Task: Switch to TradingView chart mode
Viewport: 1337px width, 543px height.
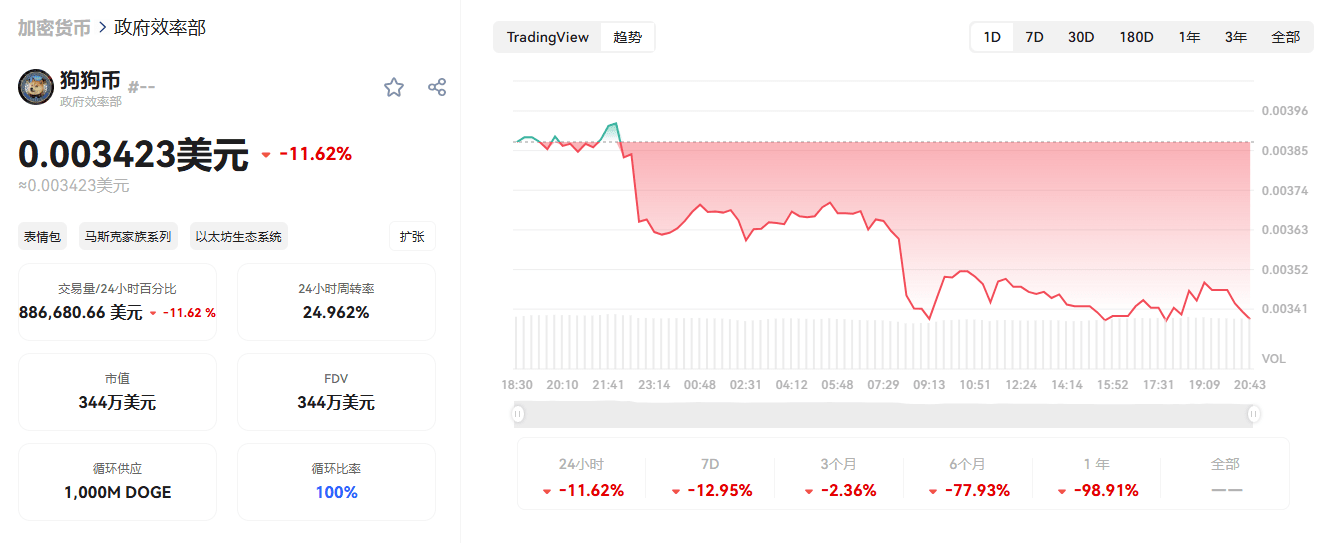Action: tap(548, 38)
